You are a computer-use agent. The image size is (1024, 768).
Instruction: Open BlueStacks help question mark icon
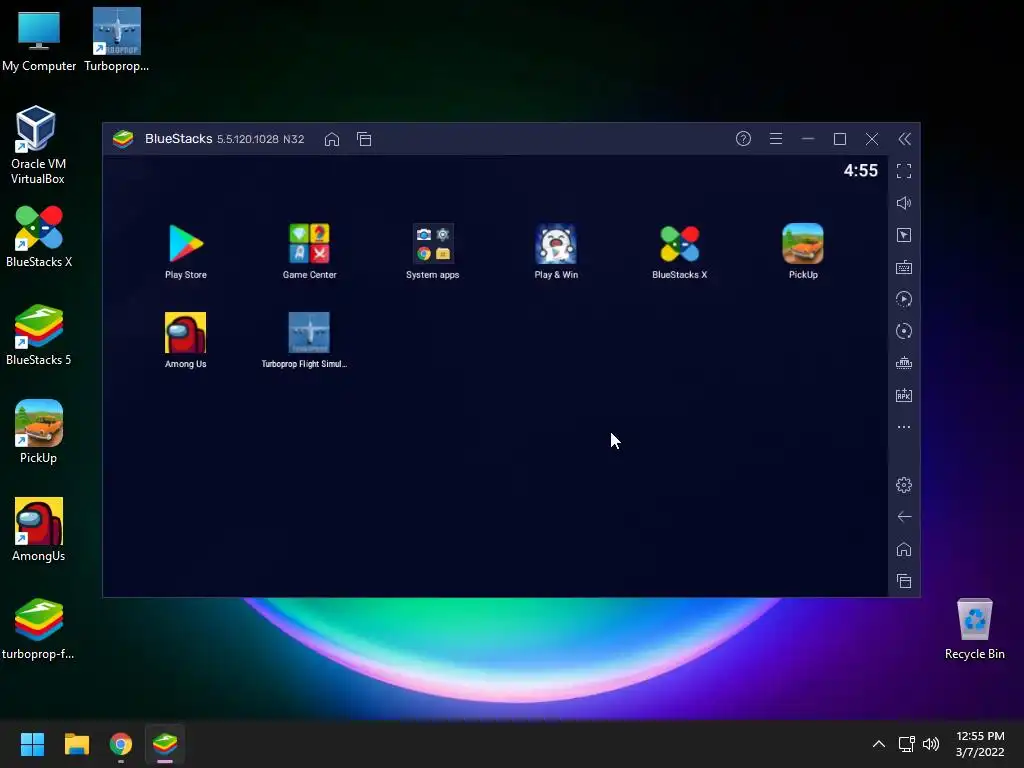click(743, 139)
